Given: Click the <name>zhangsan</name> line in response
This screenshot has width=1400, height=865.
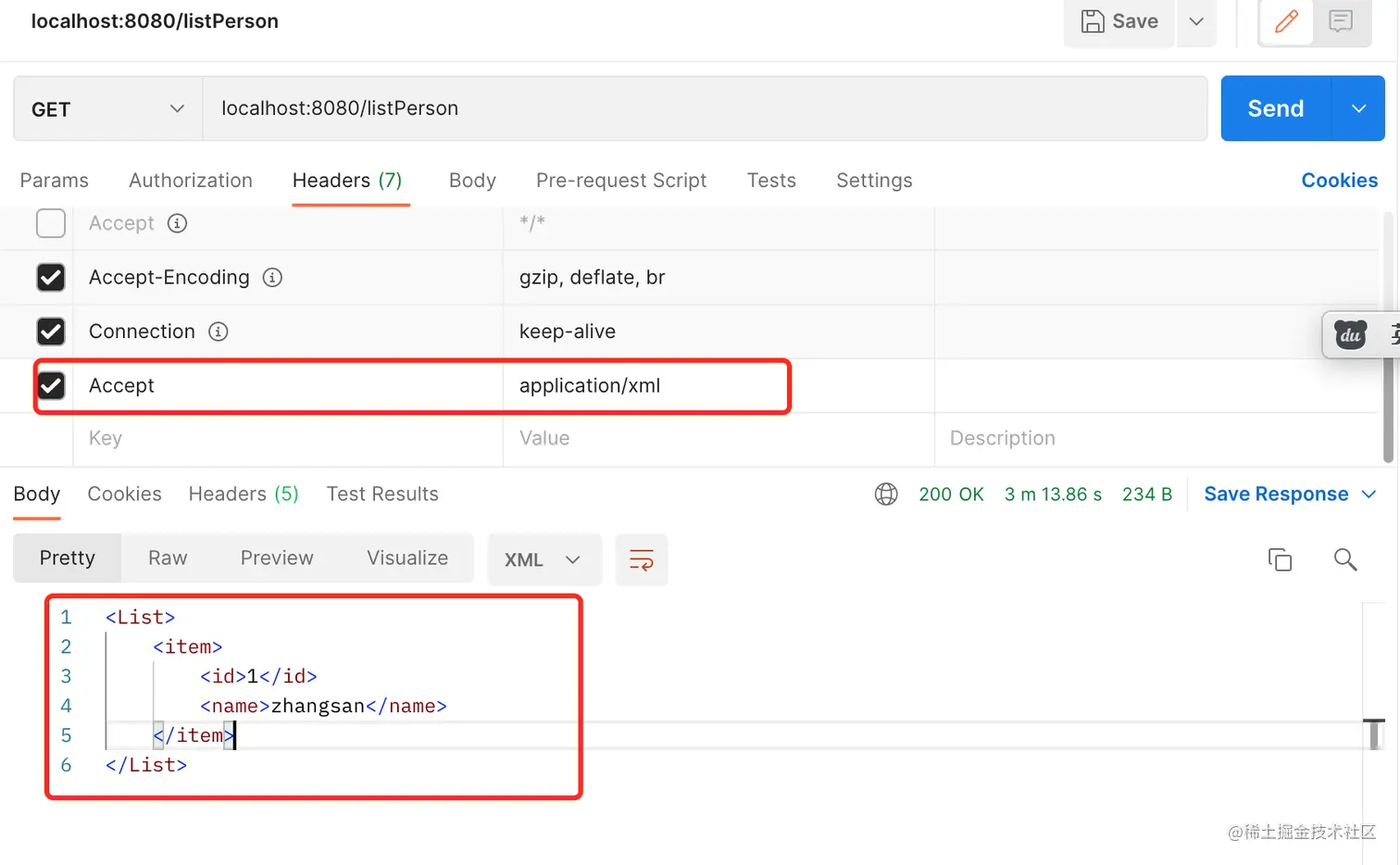Looking at the screenshot, I should click(323, 707).
